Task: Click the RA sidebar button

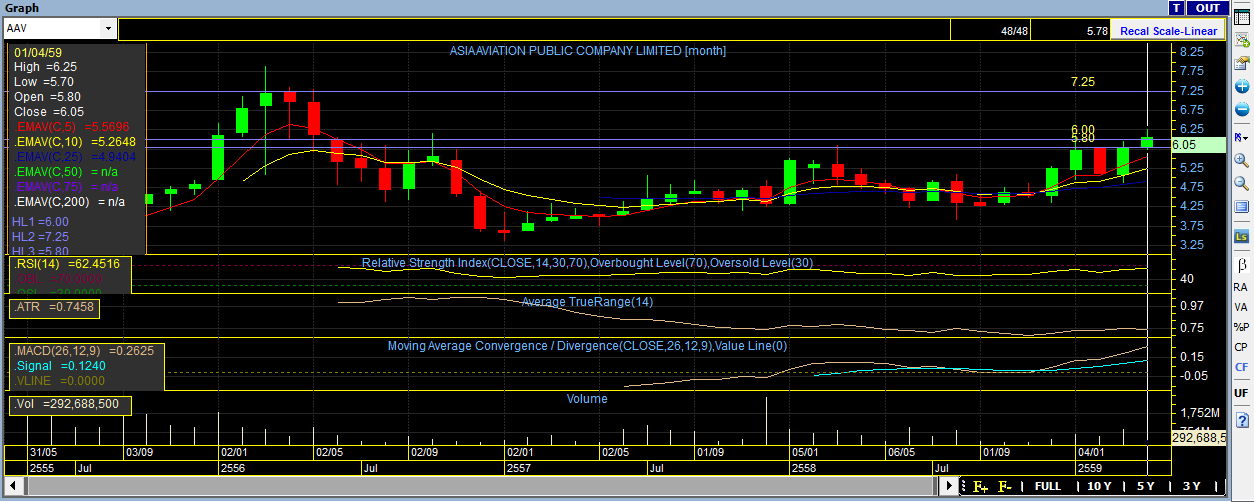Action: click(x=1241, y=287)
